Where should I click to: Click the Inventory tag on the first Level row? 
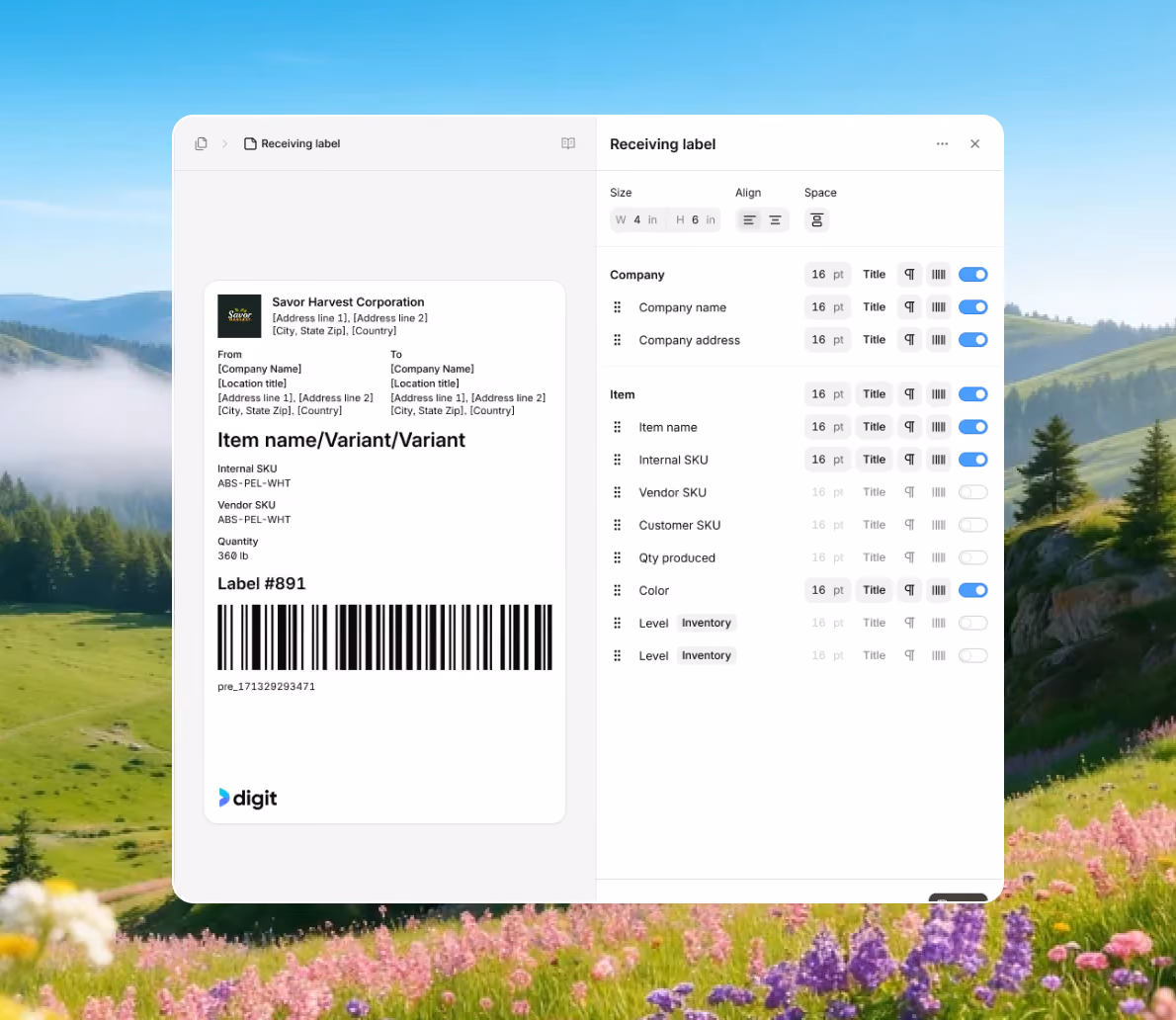coord(706,623)
